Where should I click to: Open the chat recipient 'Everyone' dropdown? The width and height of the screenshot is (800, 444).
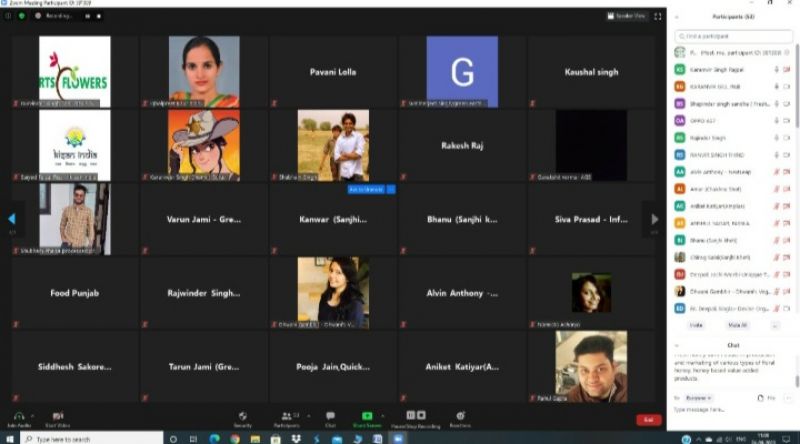[x=696, y=397]
